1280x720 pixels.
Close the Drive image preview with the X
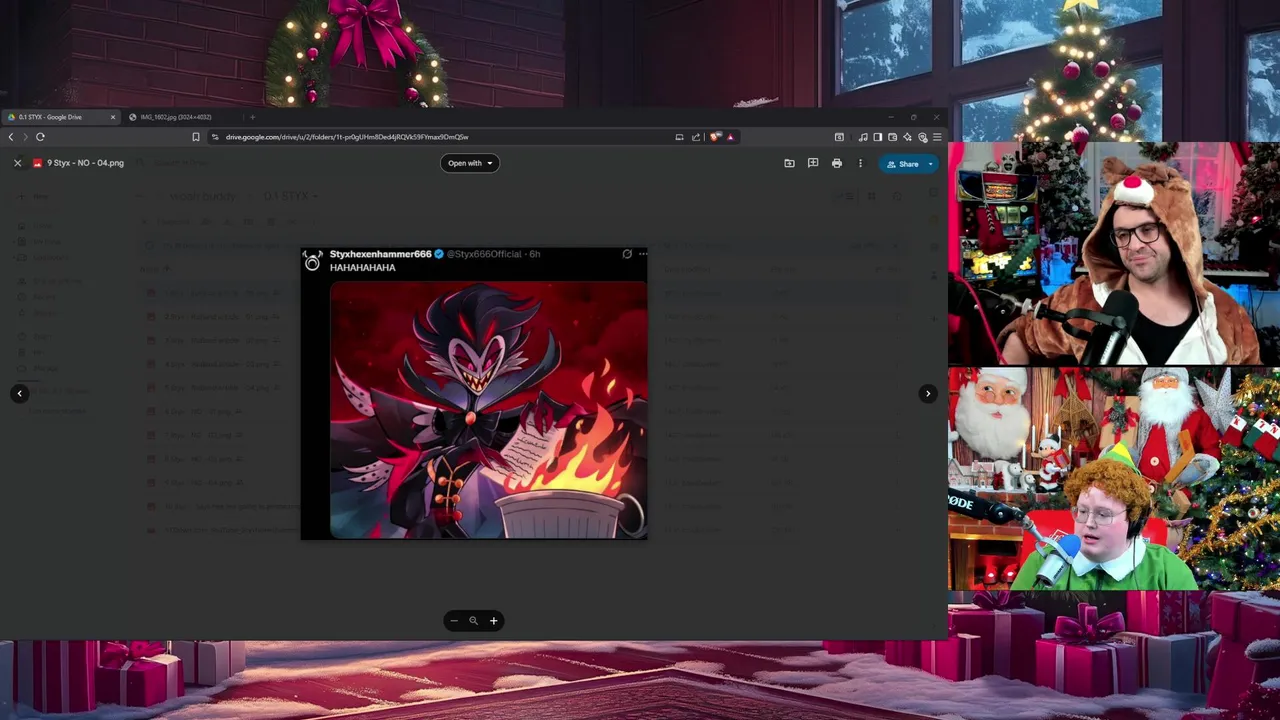pos(17,163)
